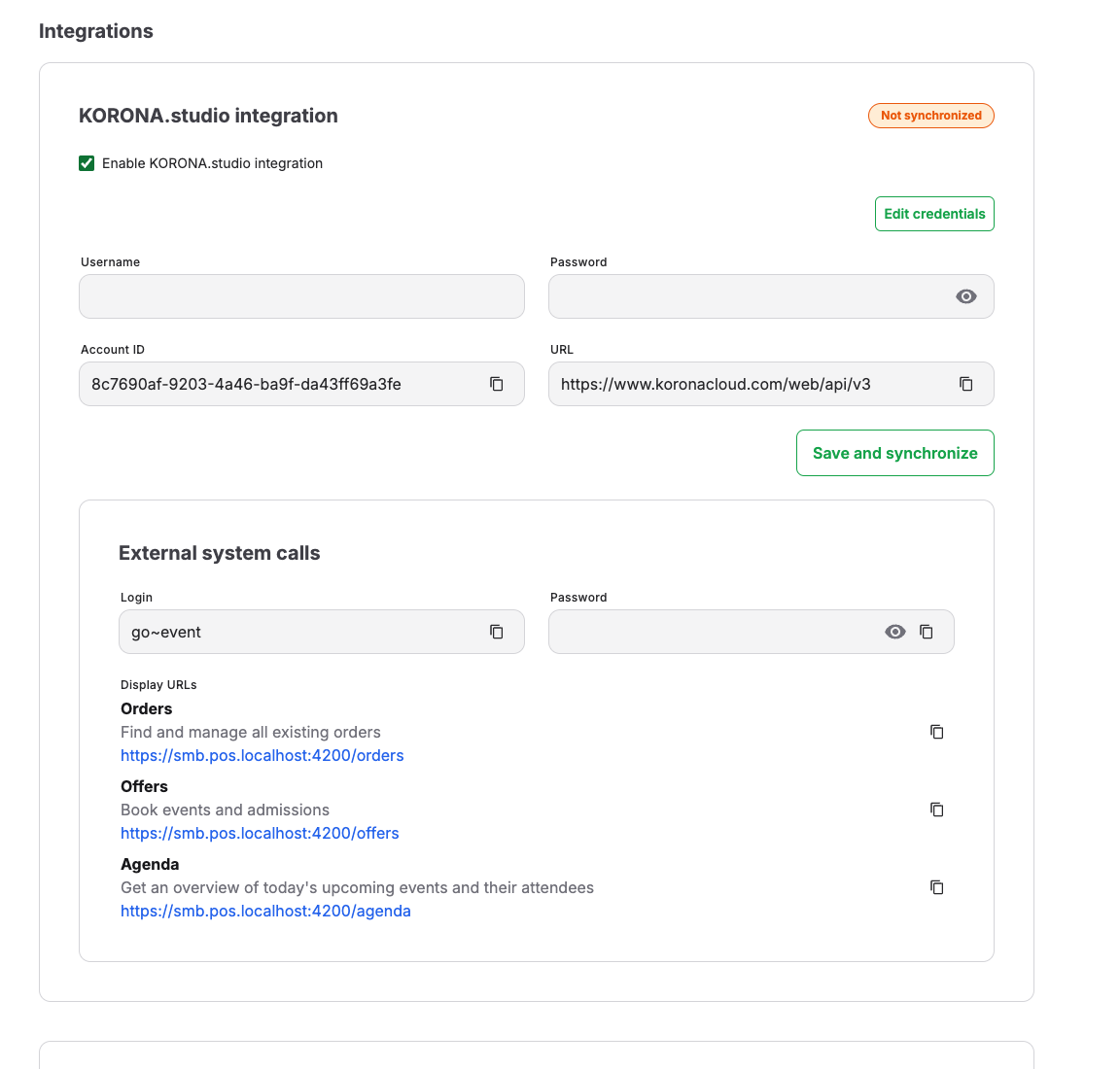Click the today's upcoming events description
This screenshot has width=1120, height=1069.
[357, 888]
